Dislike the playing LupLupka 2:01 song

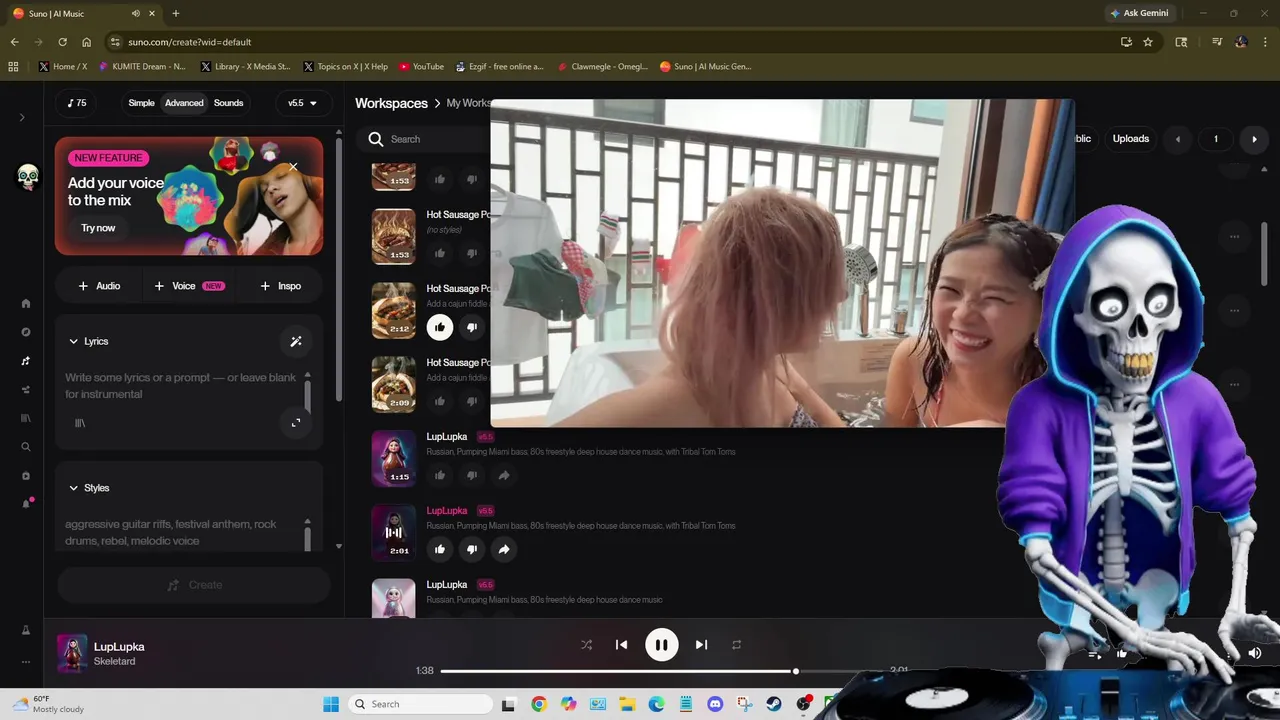(472, 549)
